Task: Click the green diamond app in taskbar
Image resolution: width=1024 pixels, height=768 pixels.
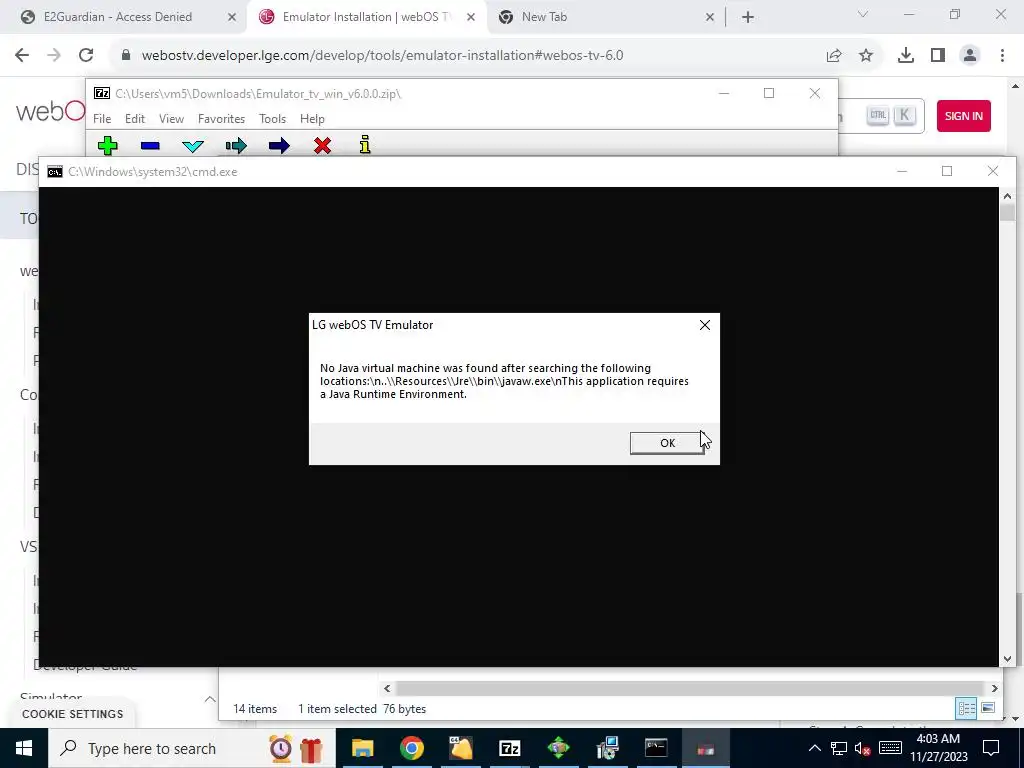Action: tap(558, 748)
